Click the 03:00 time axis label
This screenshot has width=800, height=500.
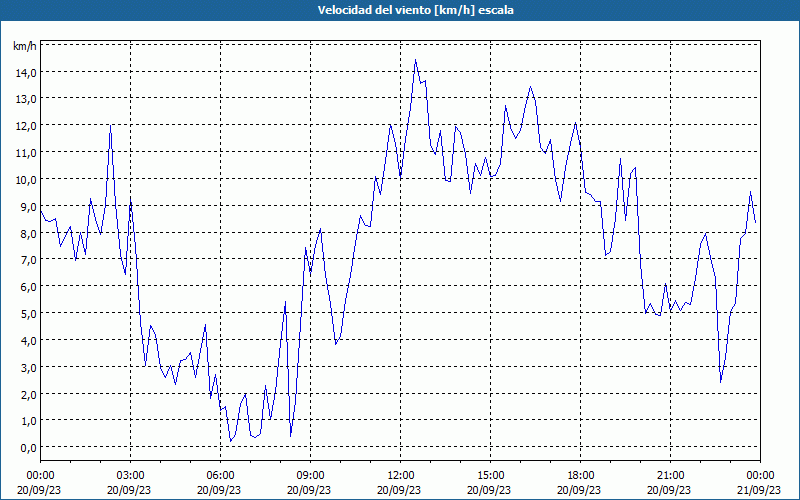[x=131, y=476]
